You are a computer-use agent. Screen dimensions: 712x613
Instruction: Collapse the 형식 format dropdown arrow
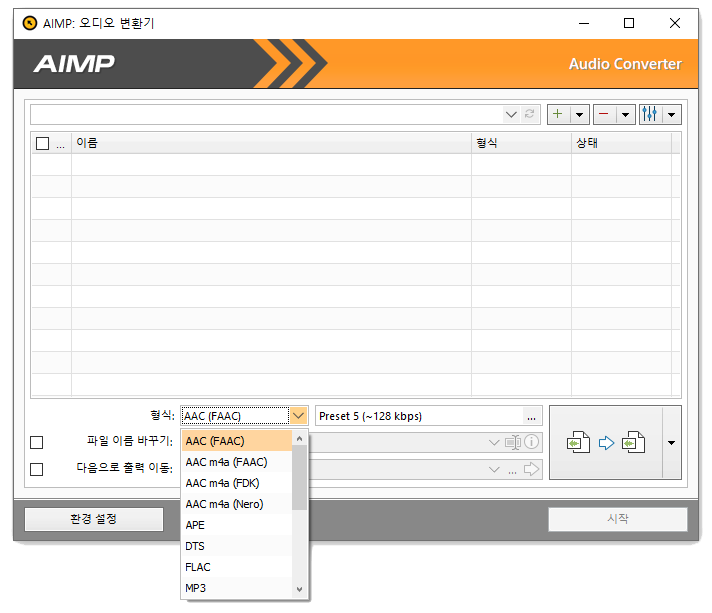click(x=298, y=415)
